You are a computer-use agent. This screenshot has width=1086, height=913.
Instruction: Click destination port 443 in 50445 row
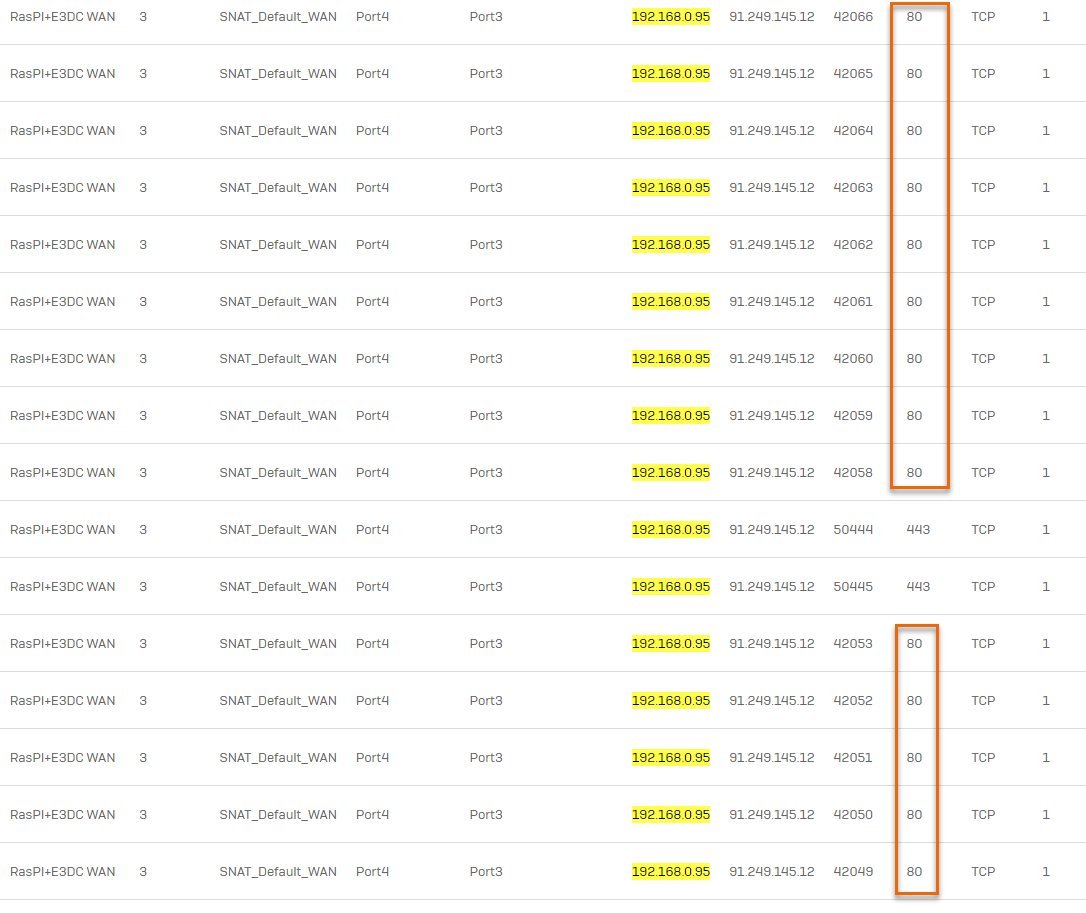point(918,587)
